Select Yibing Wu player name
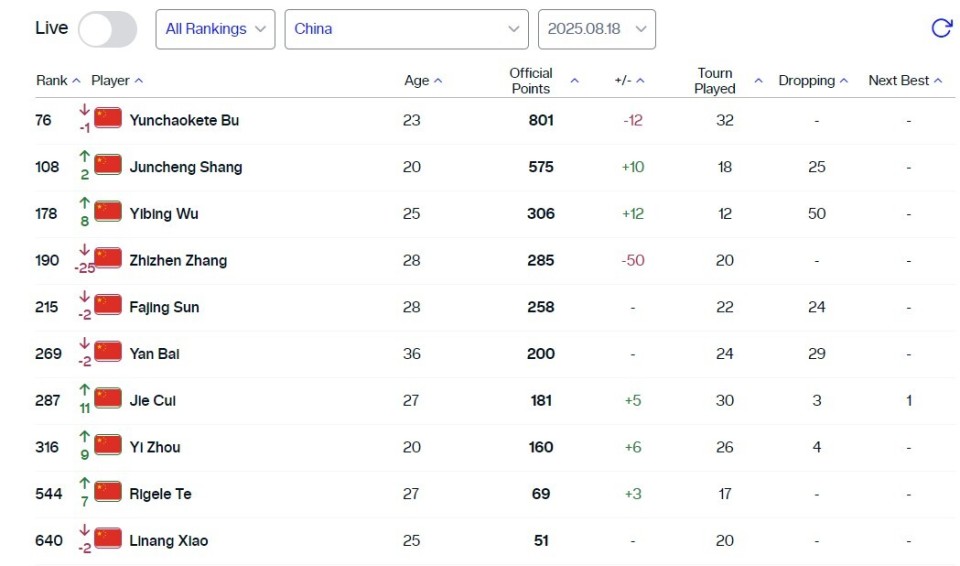 pos(163,213)
